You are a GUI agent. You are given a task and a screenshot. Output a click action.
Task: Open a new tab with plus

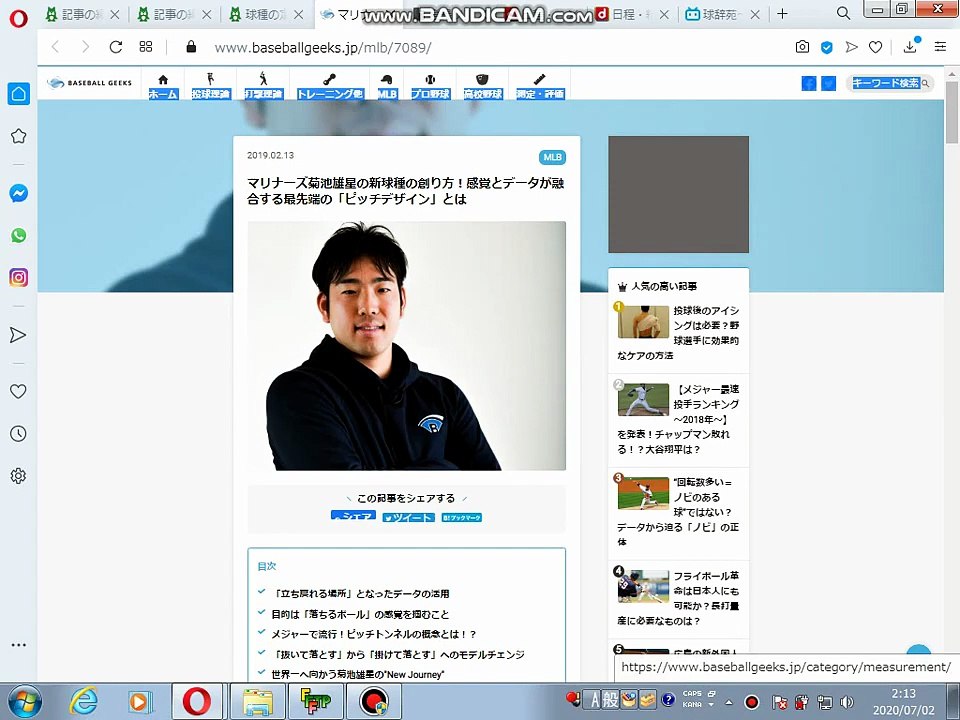pyautogui.click(x=782, y=13)
